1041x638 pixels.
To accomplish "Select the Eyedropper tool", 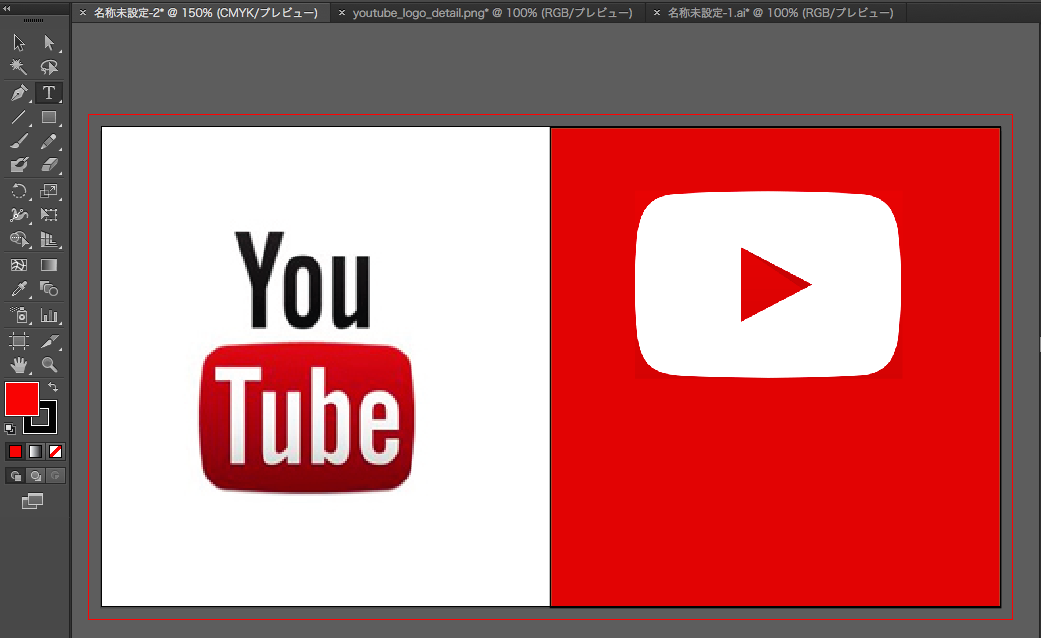I will tap(19, 289).
